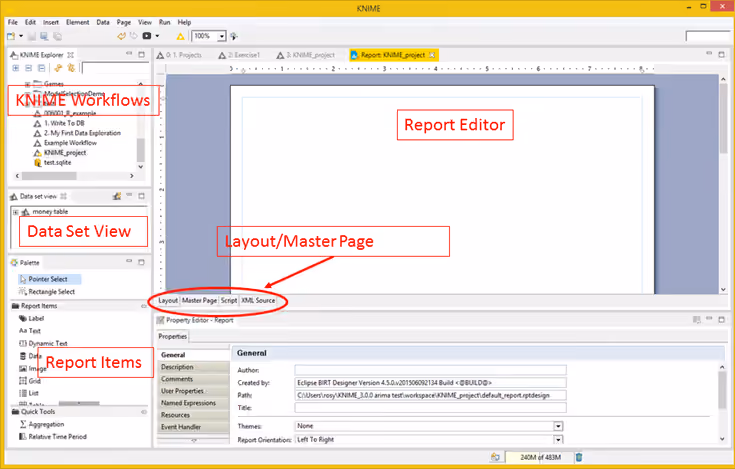Select Event Handler category
This screenshot has width=735, height=469.
(x=193, y=427)
